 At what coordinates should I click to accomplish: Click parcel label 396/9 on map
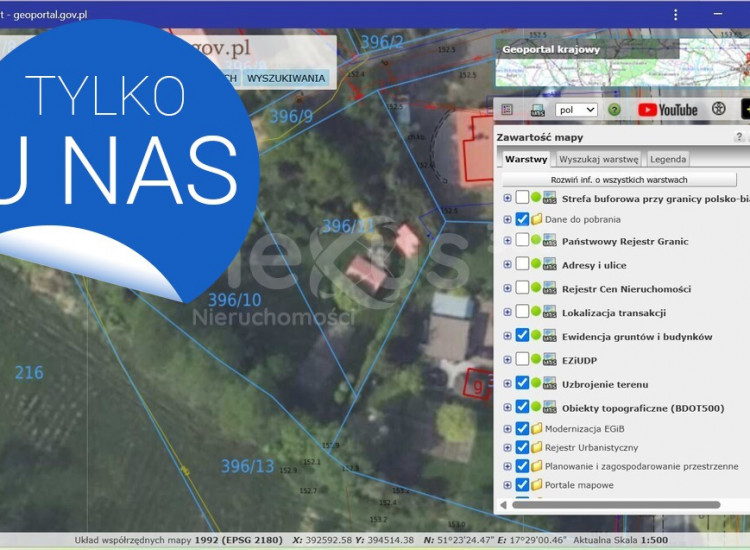(x=291, y=116)
